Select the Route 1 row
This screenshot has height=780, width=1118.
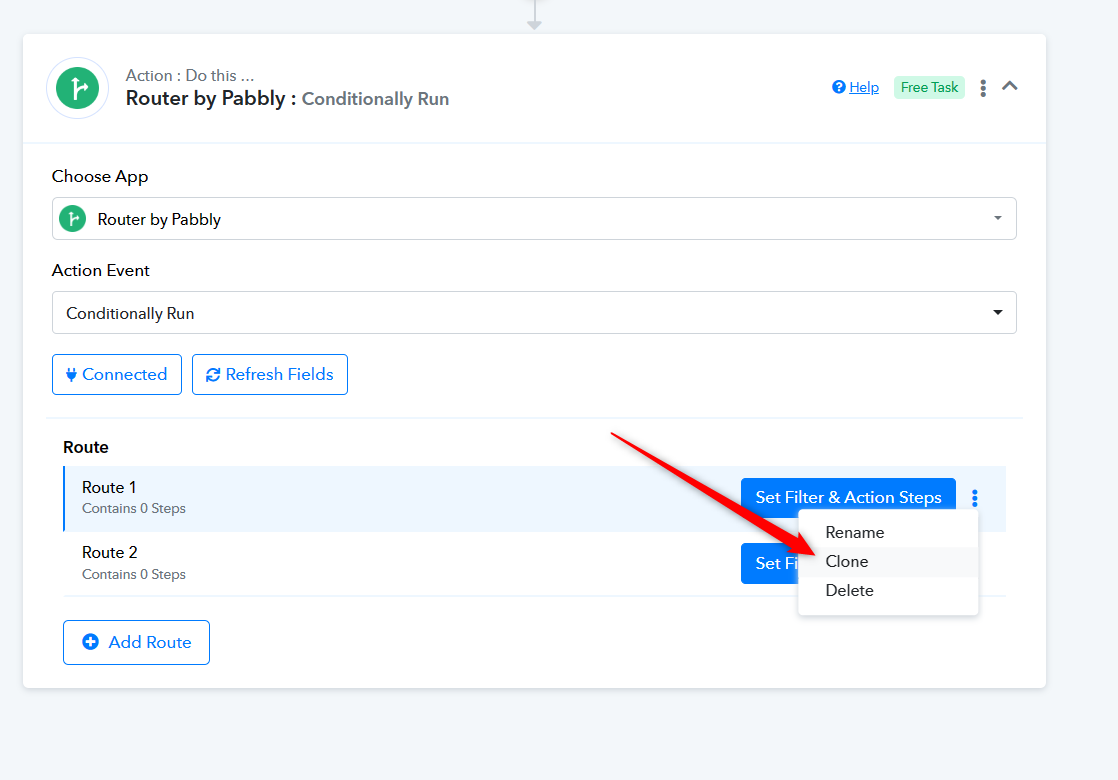click(535, 498)
